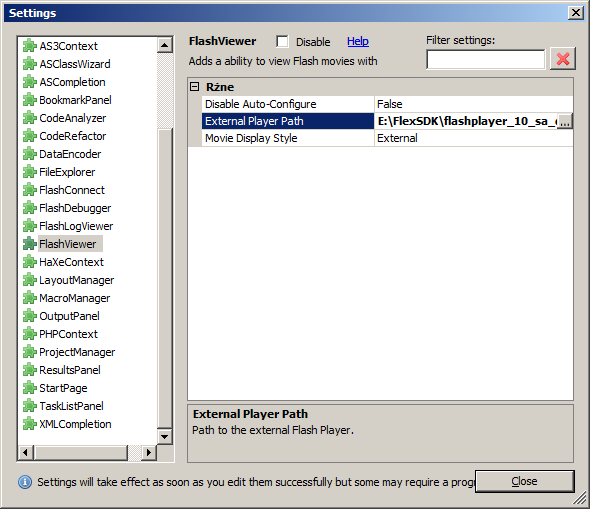Open the Help link
This screenshot has width=590, height=509.
(358, 41)
